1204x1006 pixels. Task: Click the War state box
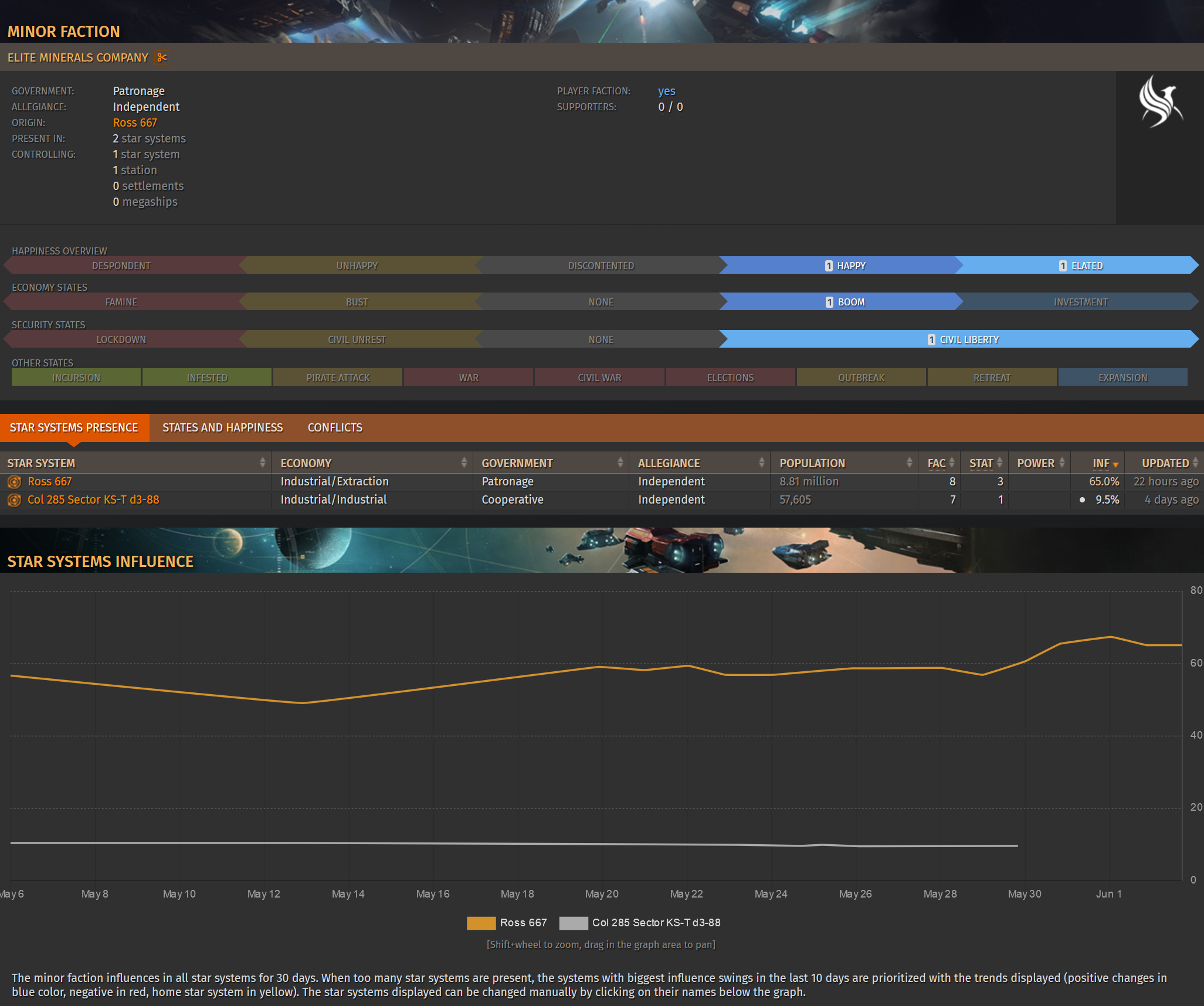pos(469,378)
